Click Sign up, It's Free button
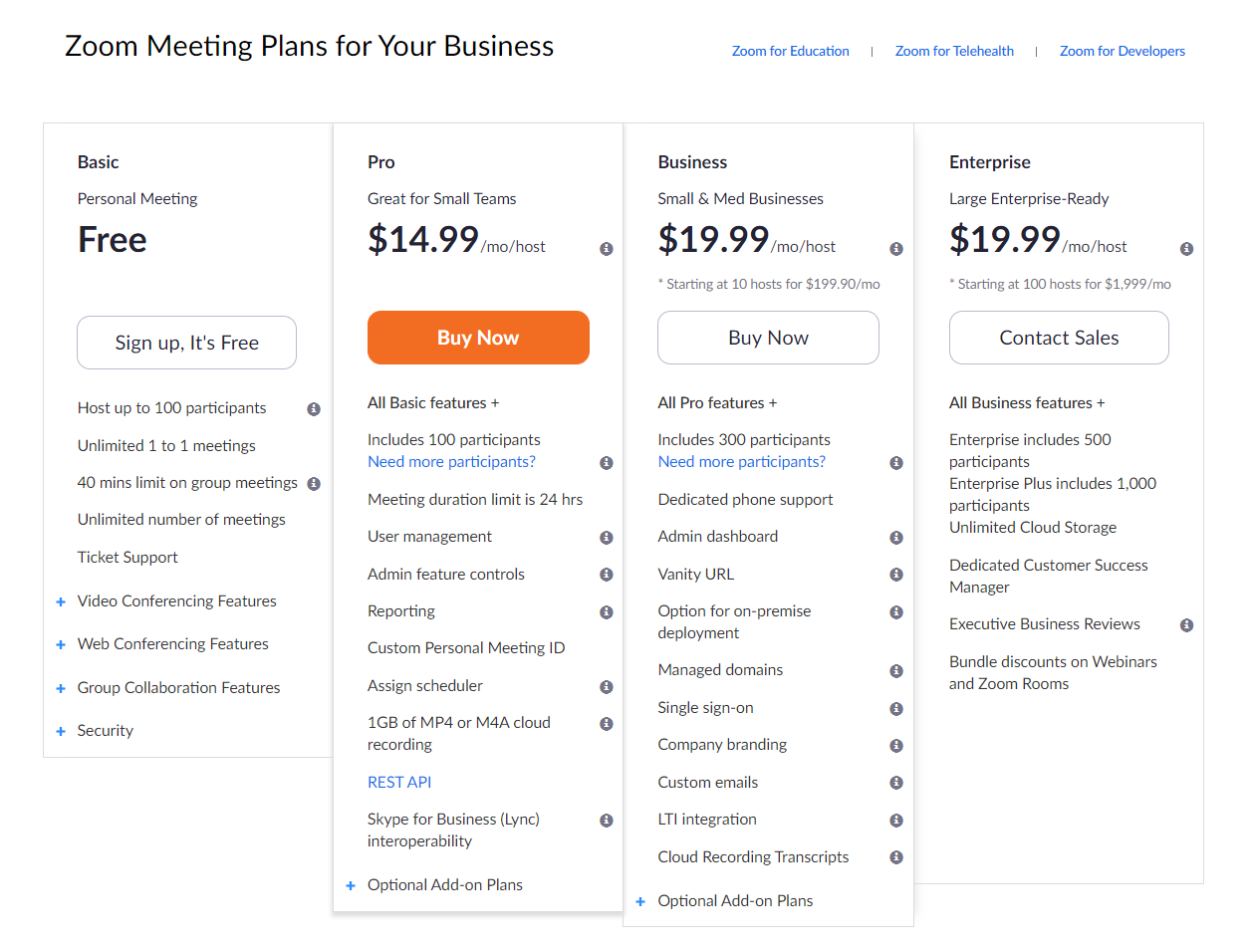 pyautogui.click(x=186, y=343)
